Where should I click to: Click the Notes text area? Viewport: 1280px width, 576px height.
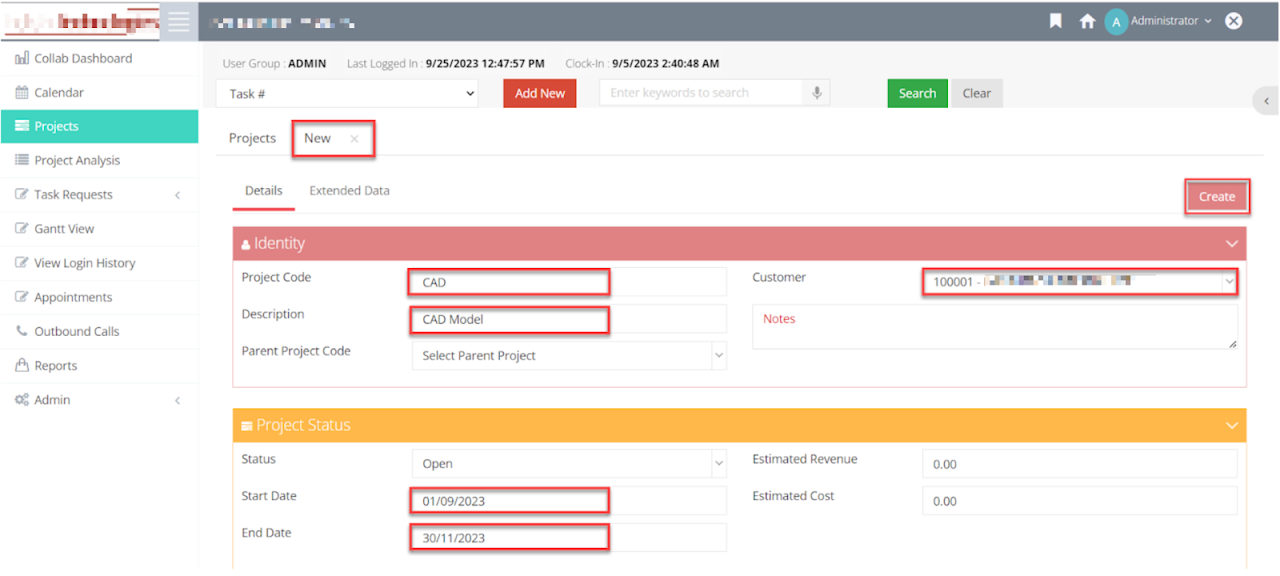pyautogui.click(x=994, y=327)
